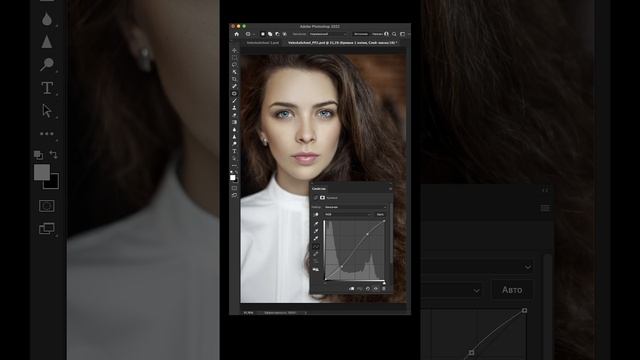
Task: Click the enlarged gray foreground color swatch
Action: click(x=42, y=172)
